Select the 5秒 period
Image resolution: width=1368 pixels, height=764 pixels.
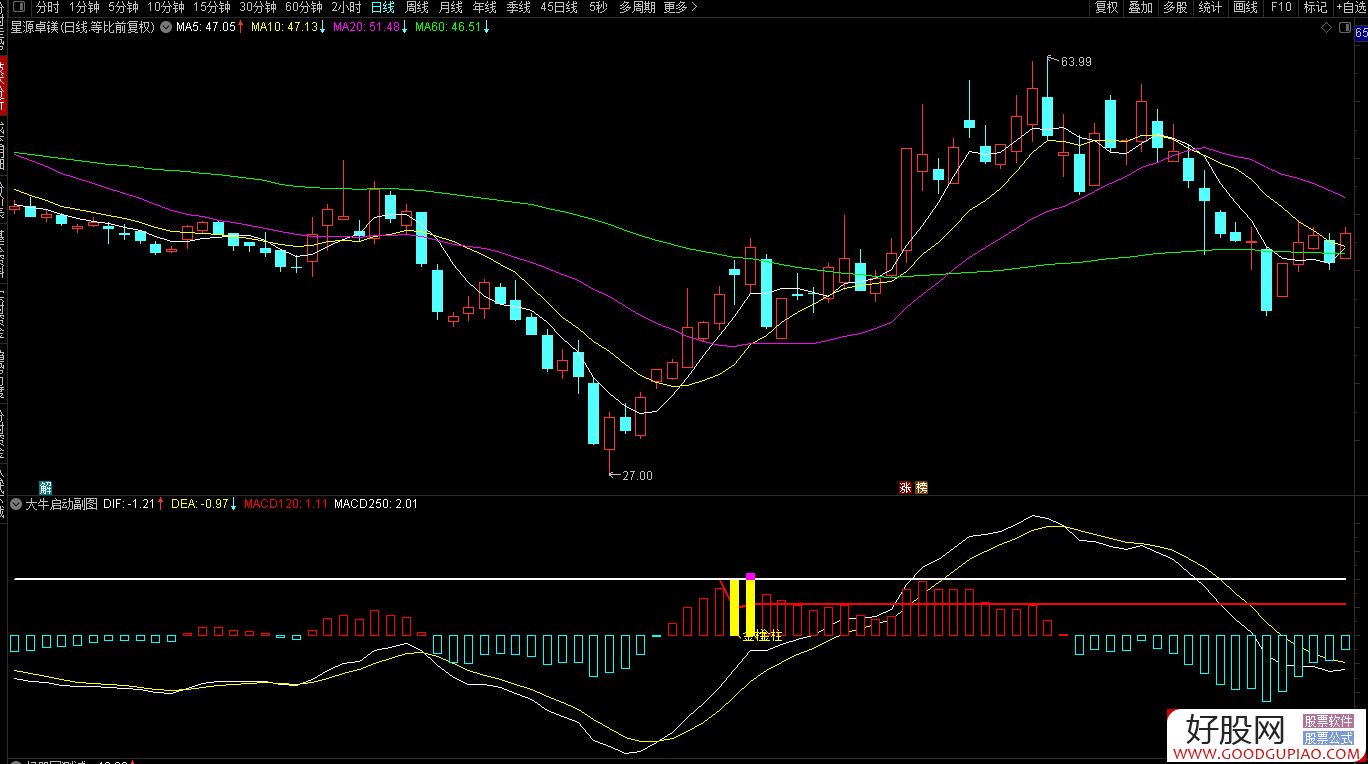tap(598, 7)
